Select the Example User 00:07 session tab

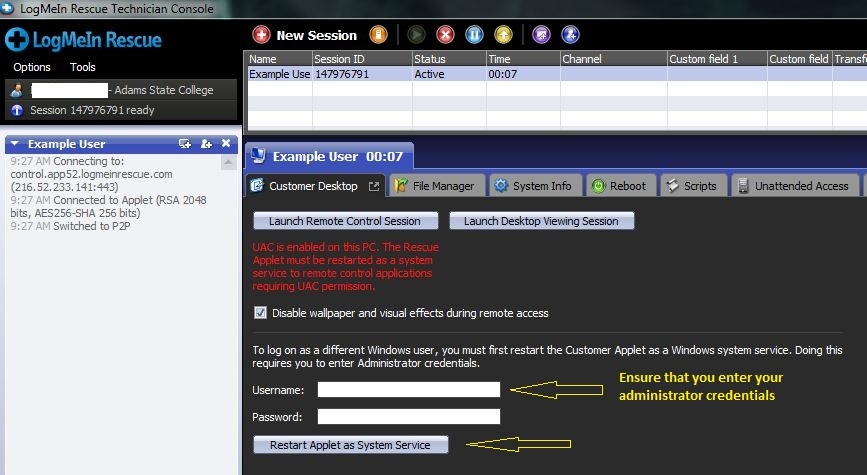click(x=328, y=156)
